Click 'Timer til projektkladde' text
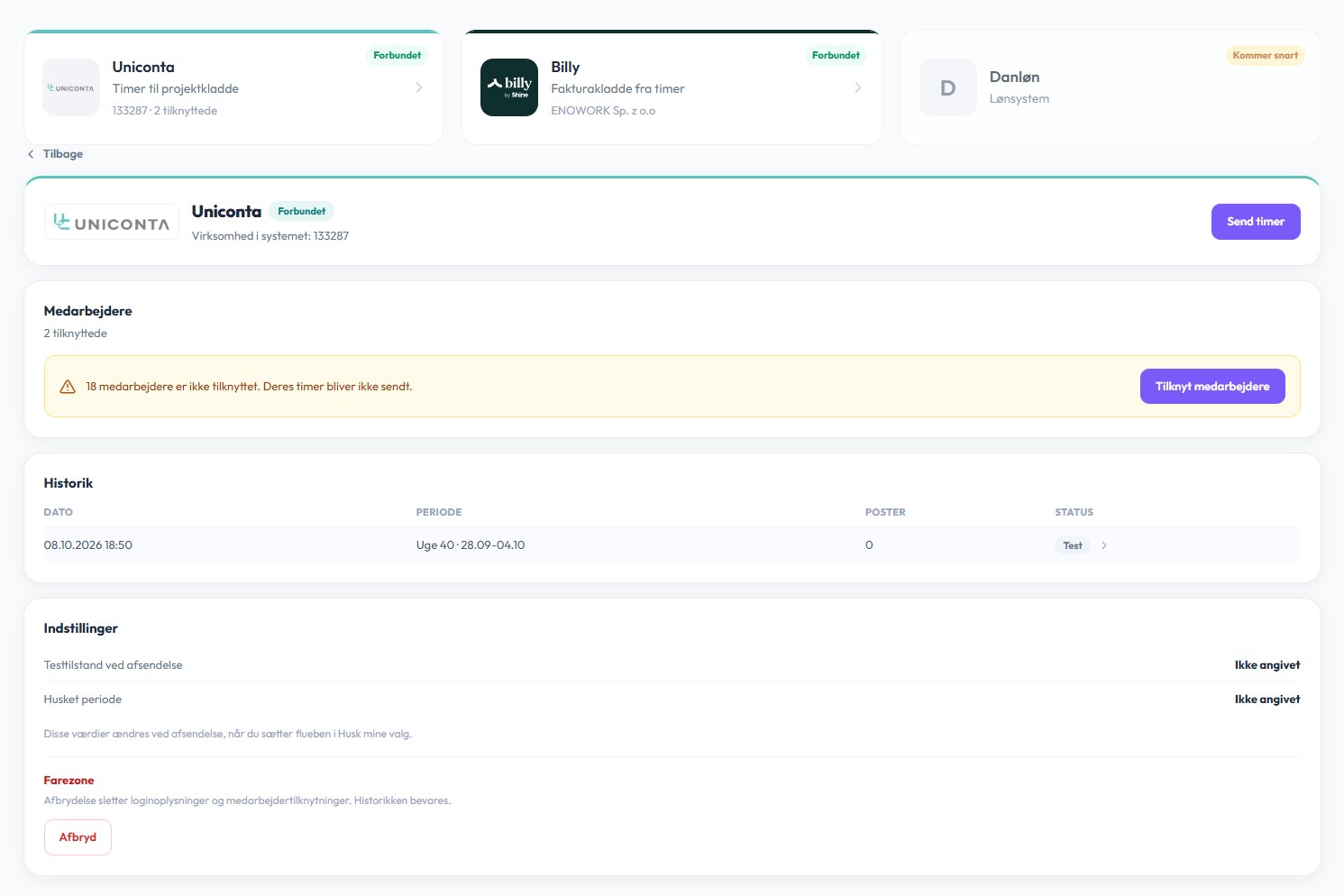The height and width of the screenshot is (896, 1344). 176,88
